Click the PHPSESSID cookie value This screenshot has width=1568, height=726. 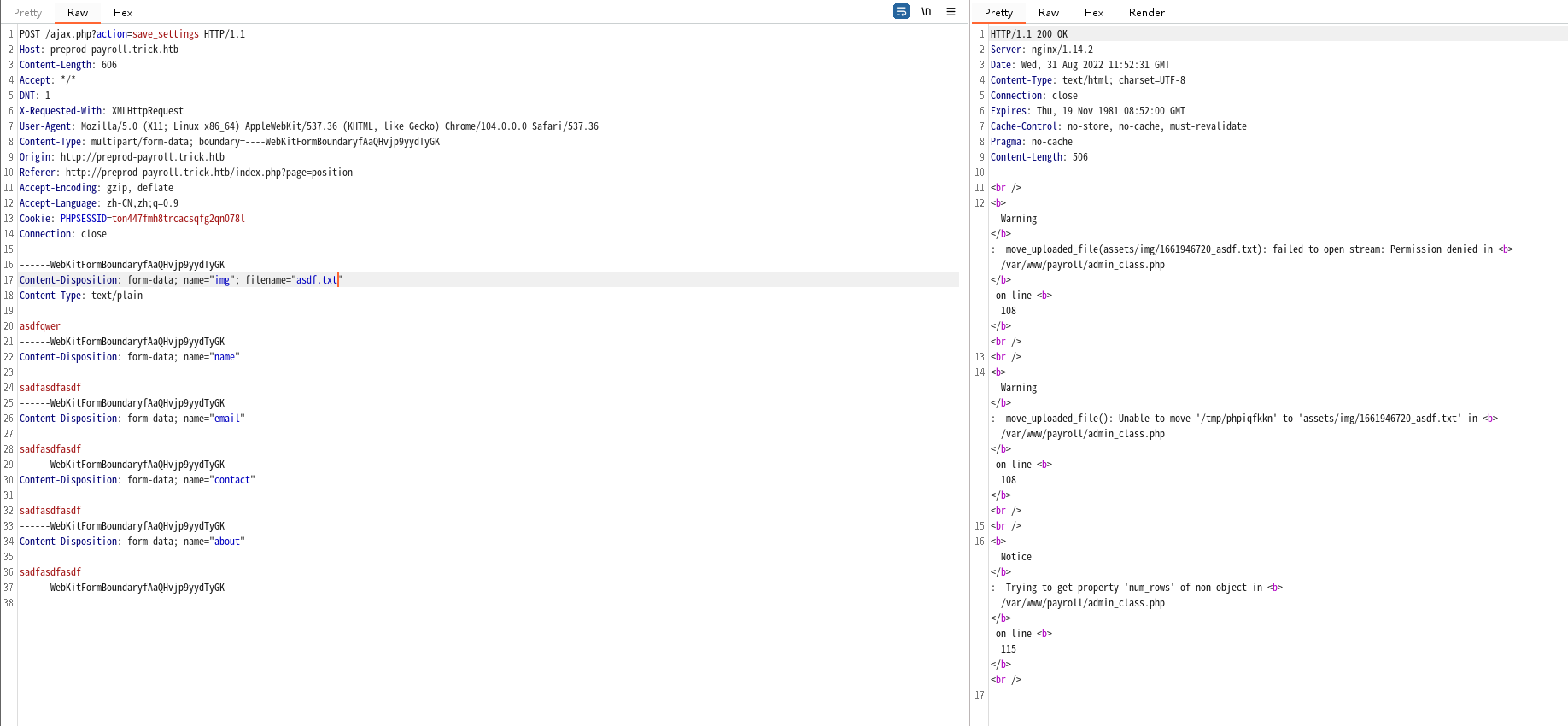178,219
